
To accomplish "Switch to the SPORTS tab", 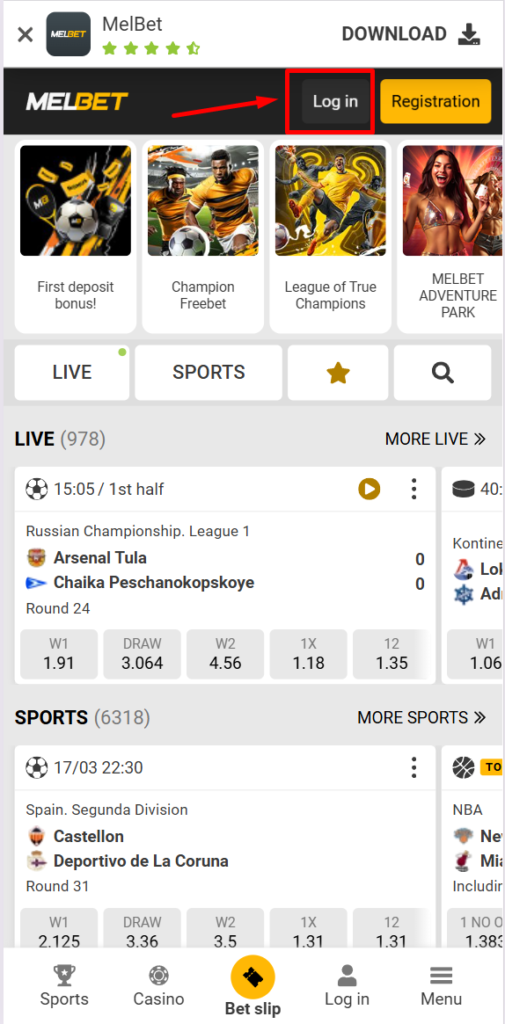I will tap(208, 372).
